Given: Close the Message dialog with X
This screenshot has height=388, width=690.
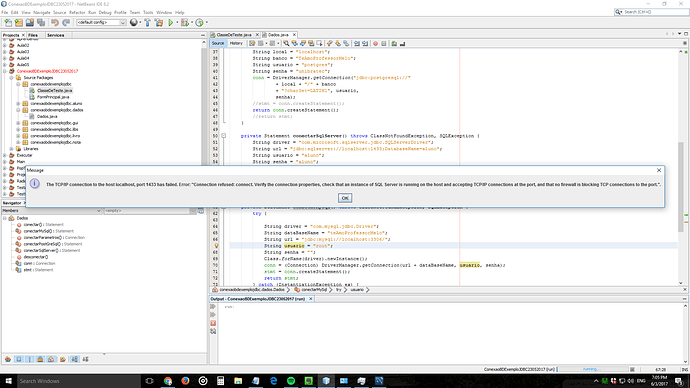Looking at the screenshot, I should coord(659,170).
